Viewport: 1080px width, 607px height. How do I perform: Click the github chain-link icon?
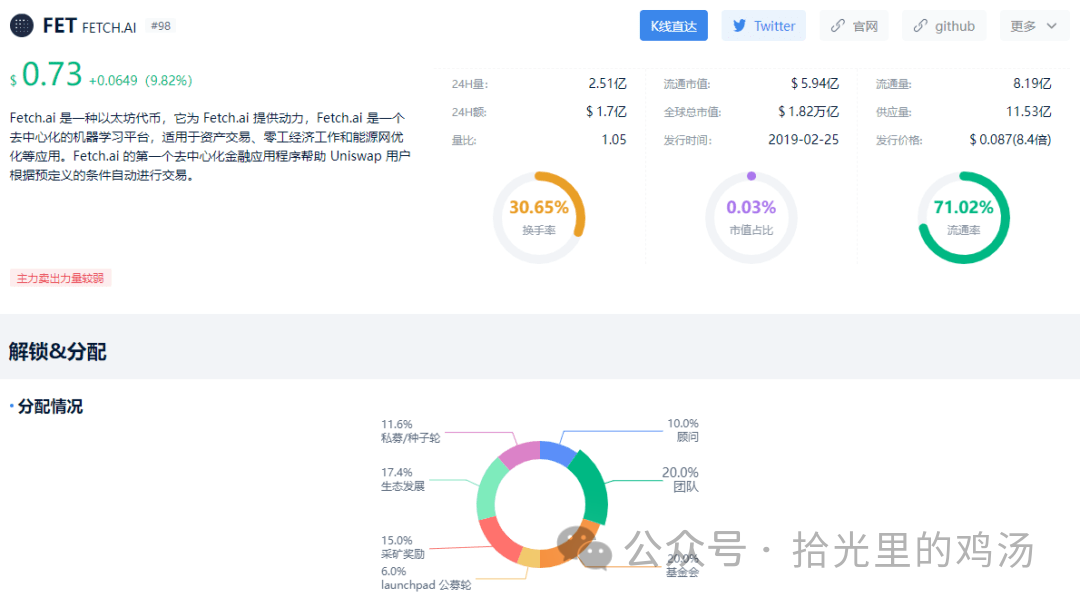921,25
